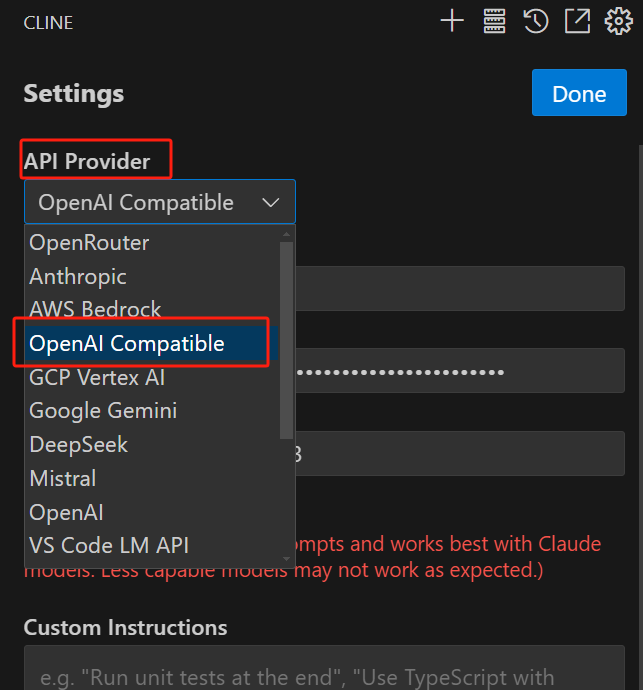The image size is (643, 690).
Task: Expand the API Provider dropdown chevron
Action: (271, 203)
